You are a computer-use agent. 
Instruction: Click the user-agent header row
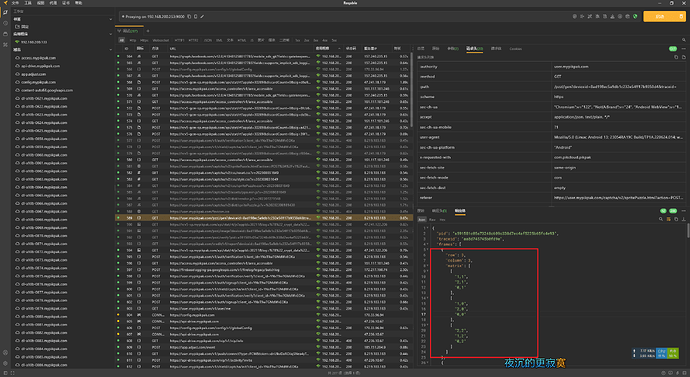pos(551,137)
